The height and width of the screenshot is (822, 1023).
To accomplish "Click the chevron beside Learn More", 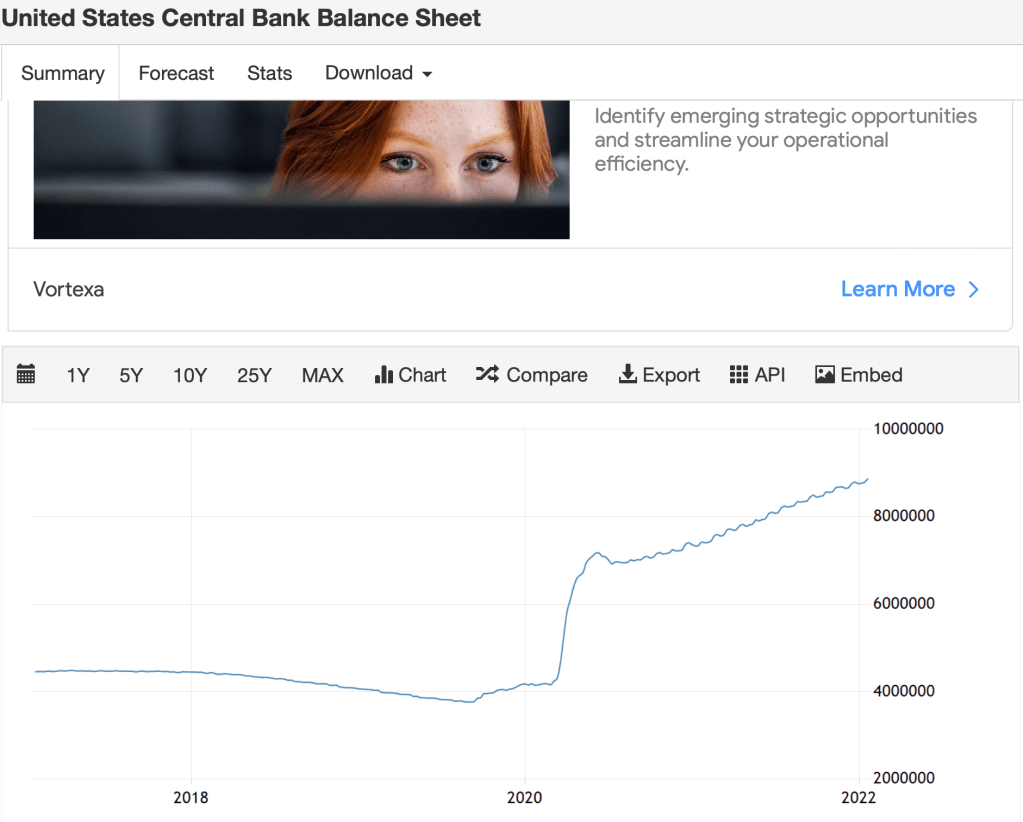I will (974, 290).
